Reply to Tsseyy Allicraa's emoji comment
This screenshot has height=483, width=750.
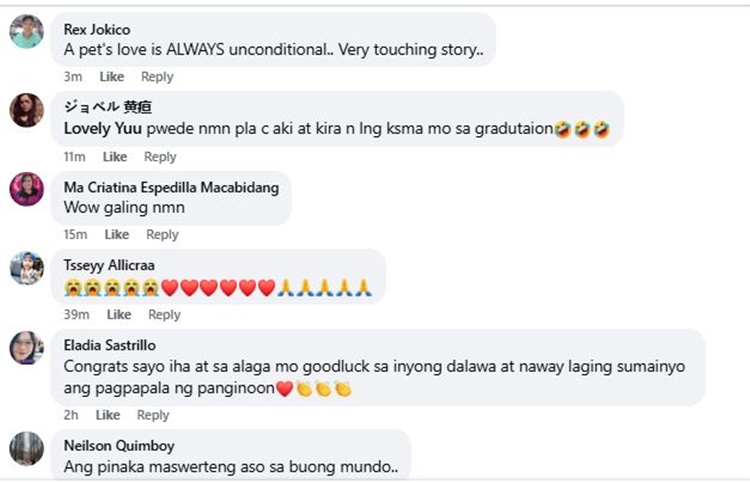(x=164, y=315)
